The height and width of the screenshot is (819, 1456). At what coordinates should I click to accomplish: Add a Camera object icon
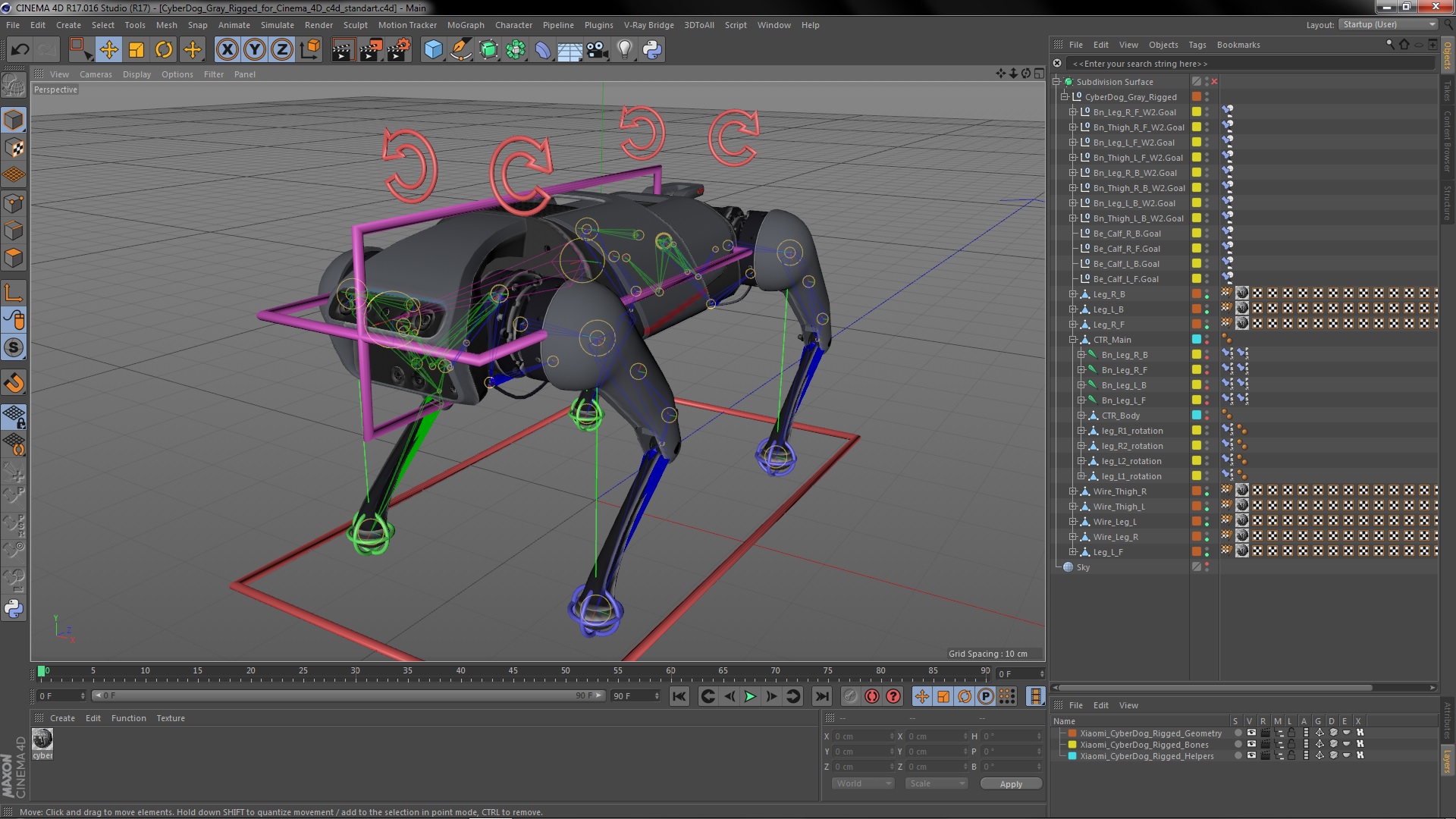click(597, 50)
